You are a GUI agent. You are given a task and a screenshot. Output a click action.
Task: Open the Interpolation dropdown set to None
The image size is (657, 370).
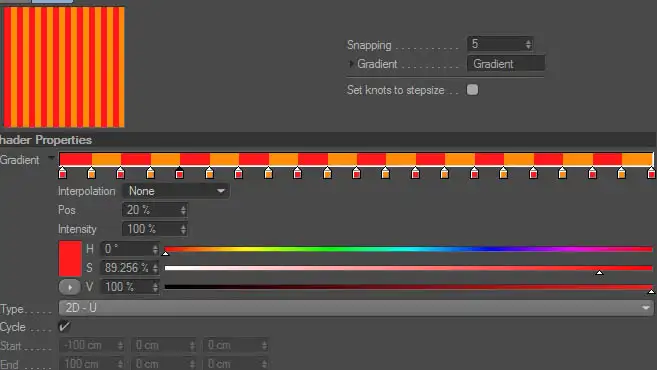pyautogui.click(x=176, y=191)
